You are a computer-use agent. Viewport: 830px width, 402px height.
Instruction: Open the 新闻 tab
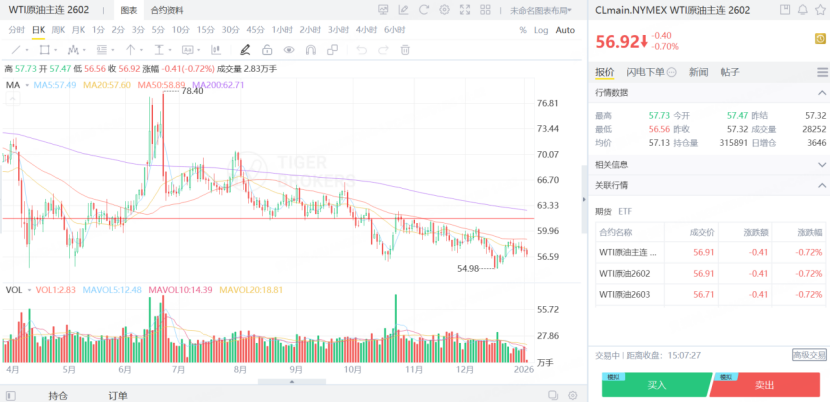[698, 72]
